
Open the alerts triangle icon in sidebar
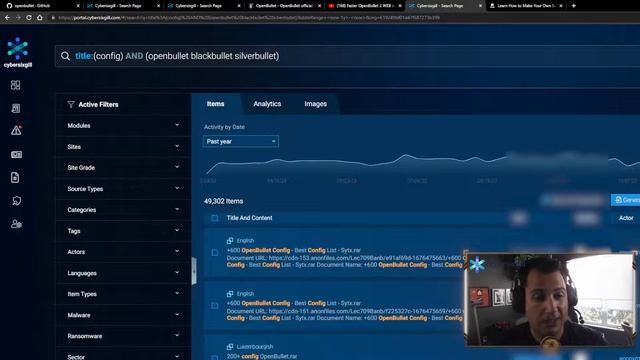tap(16, 130)
